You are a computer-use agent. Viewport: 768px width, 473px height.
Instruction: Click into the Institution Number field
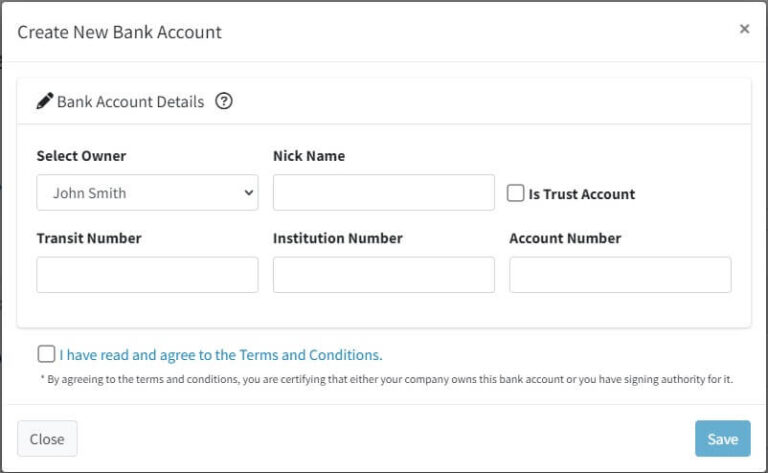(x=384, y=275)
